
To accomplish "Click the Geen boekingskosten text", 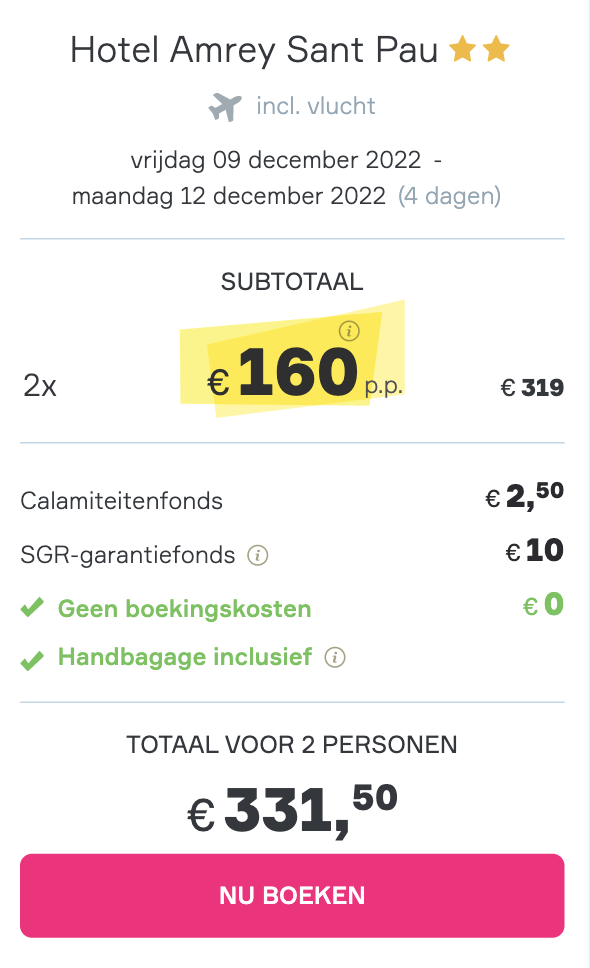I will click(x=185, y=609).
